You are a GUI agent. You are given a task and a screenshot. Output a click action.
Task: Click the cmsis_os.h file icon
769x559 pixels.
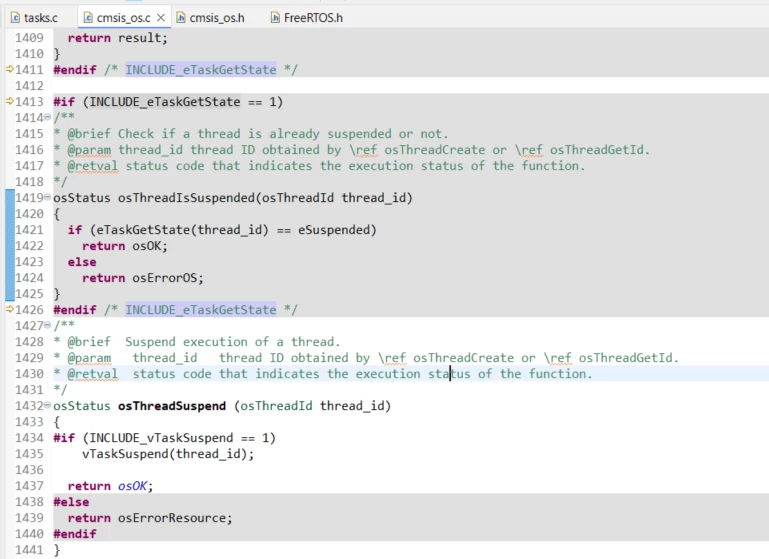[x=181, y=18]
